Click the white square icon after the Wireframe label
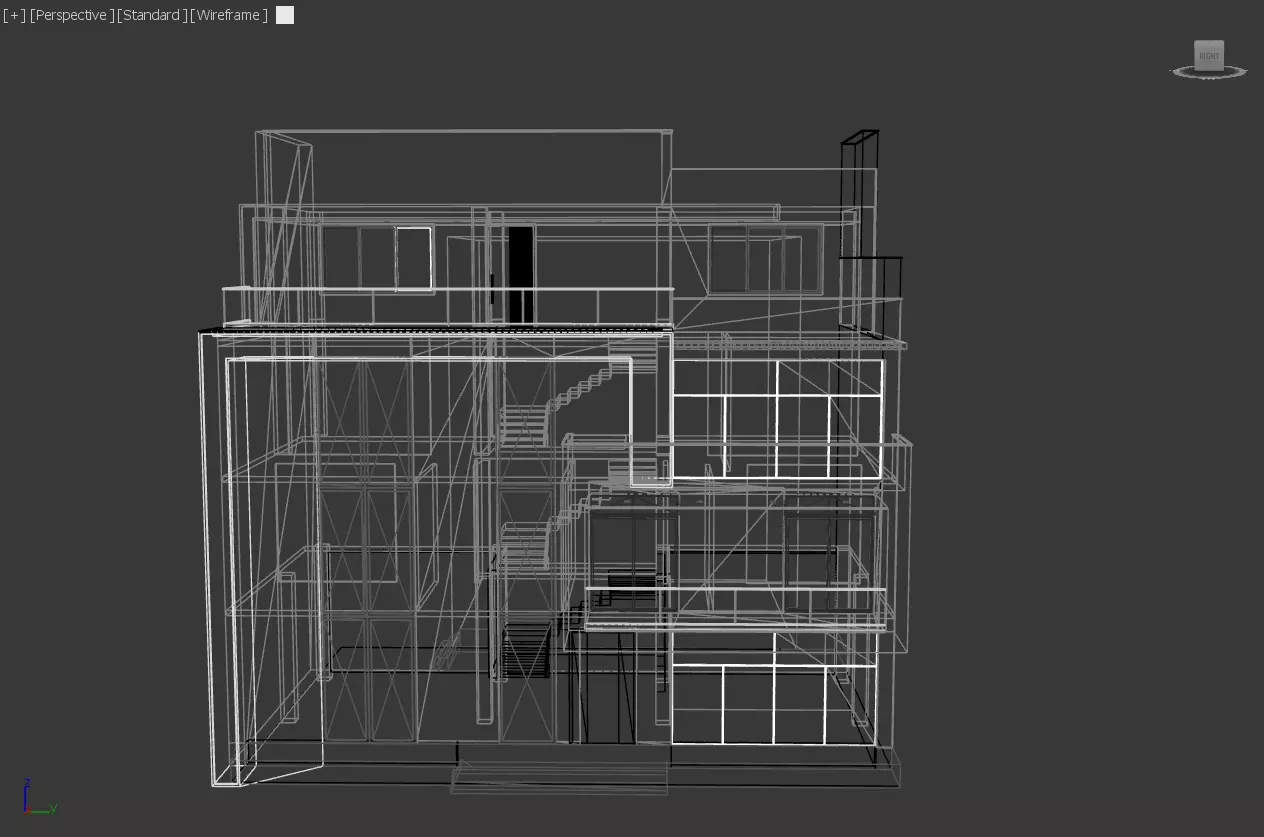This screenshot has width=1264, height=837. [x=285, y=15]
